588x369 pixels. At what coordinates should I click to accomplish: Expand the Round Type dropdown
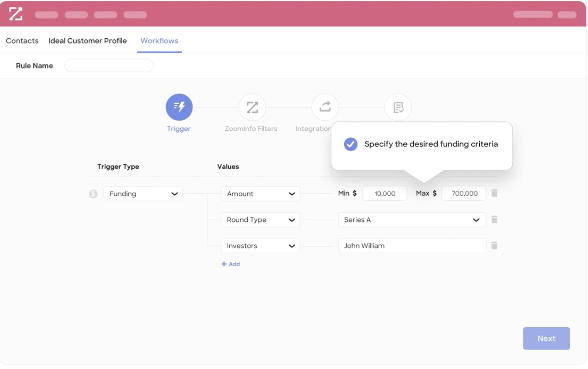pyautogui.click(x=261, y=220)
